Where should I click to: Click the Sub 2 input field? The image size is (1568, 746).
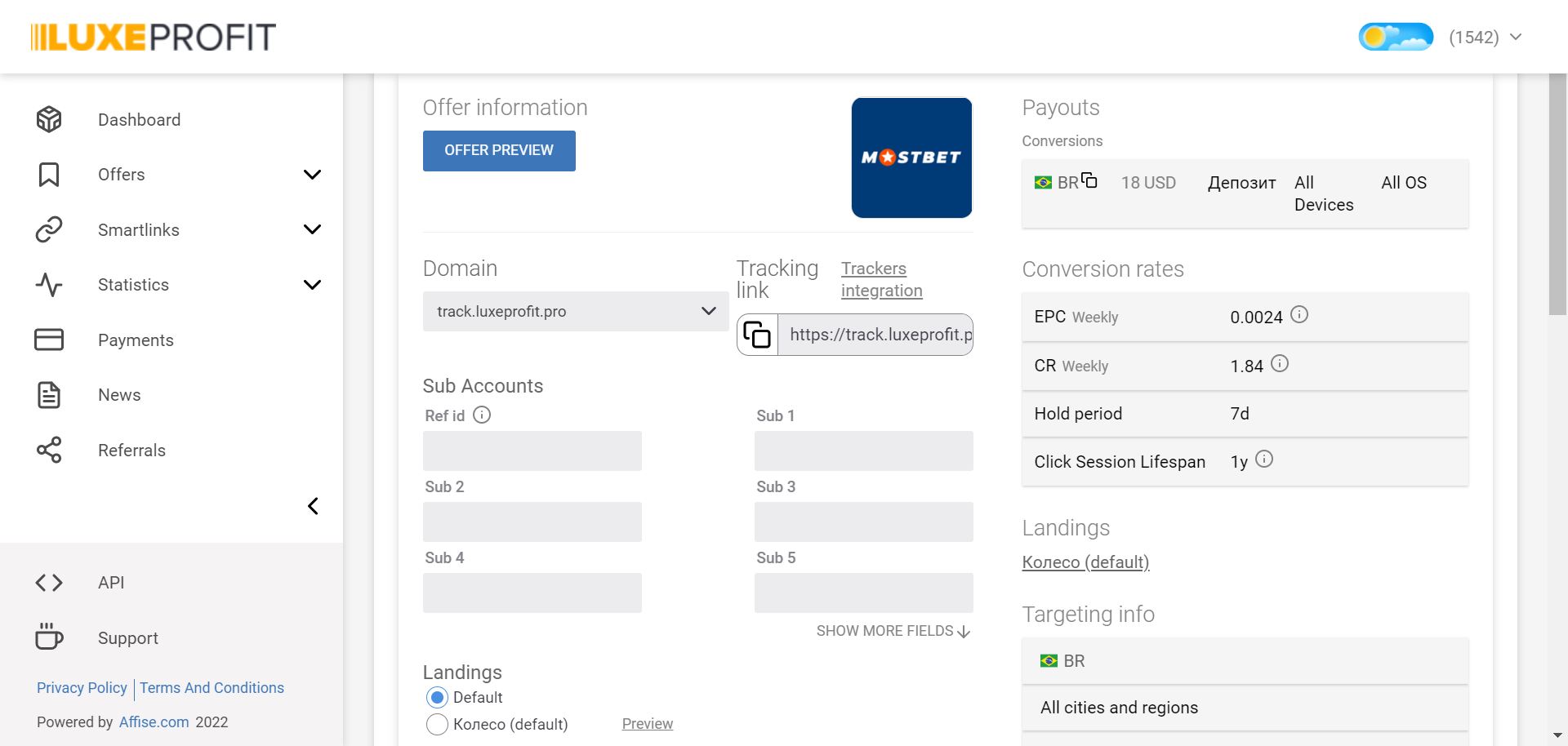click(x=532, y=522)
